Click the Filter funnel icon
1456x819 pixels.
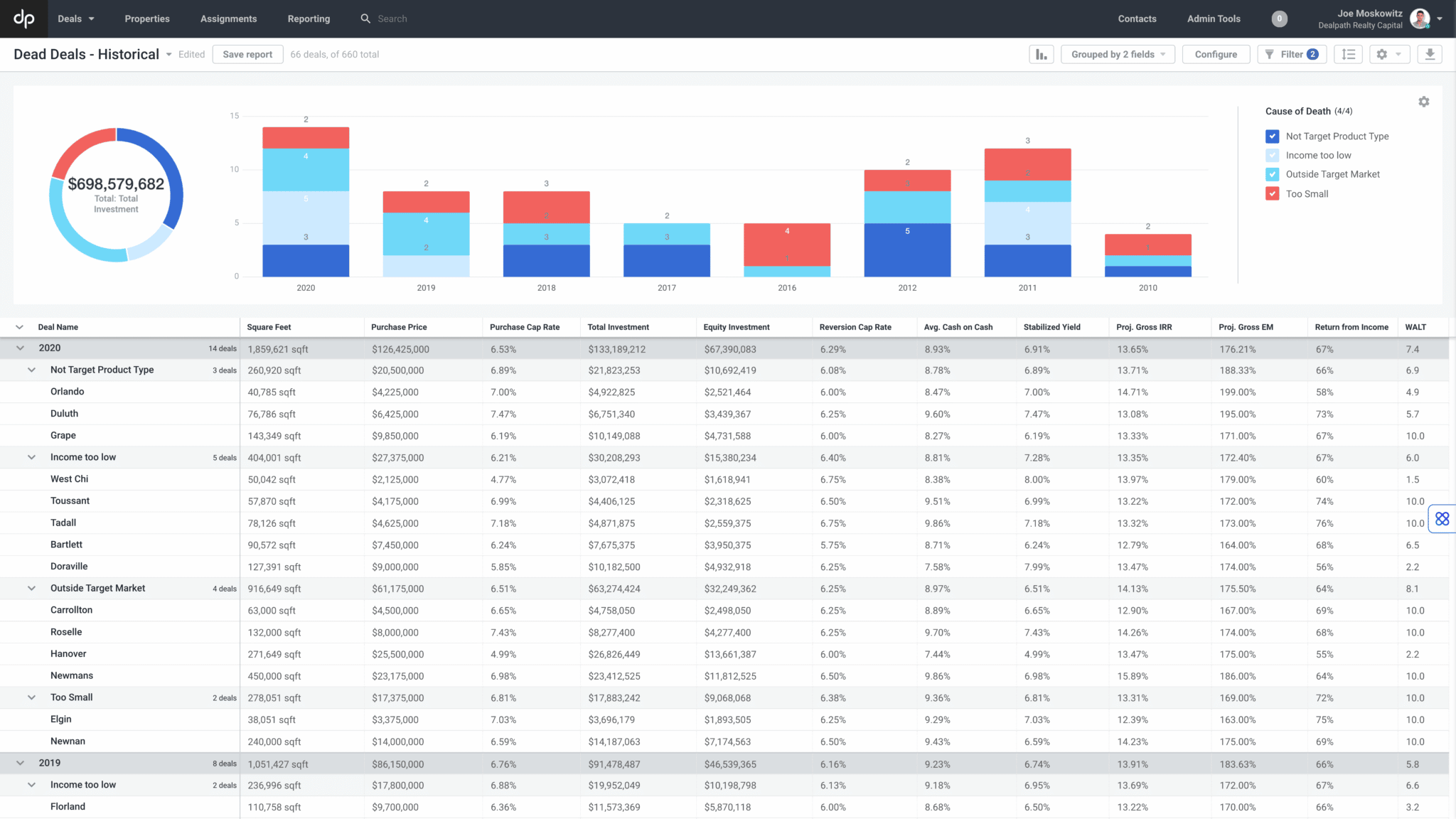coord(1271,54)
